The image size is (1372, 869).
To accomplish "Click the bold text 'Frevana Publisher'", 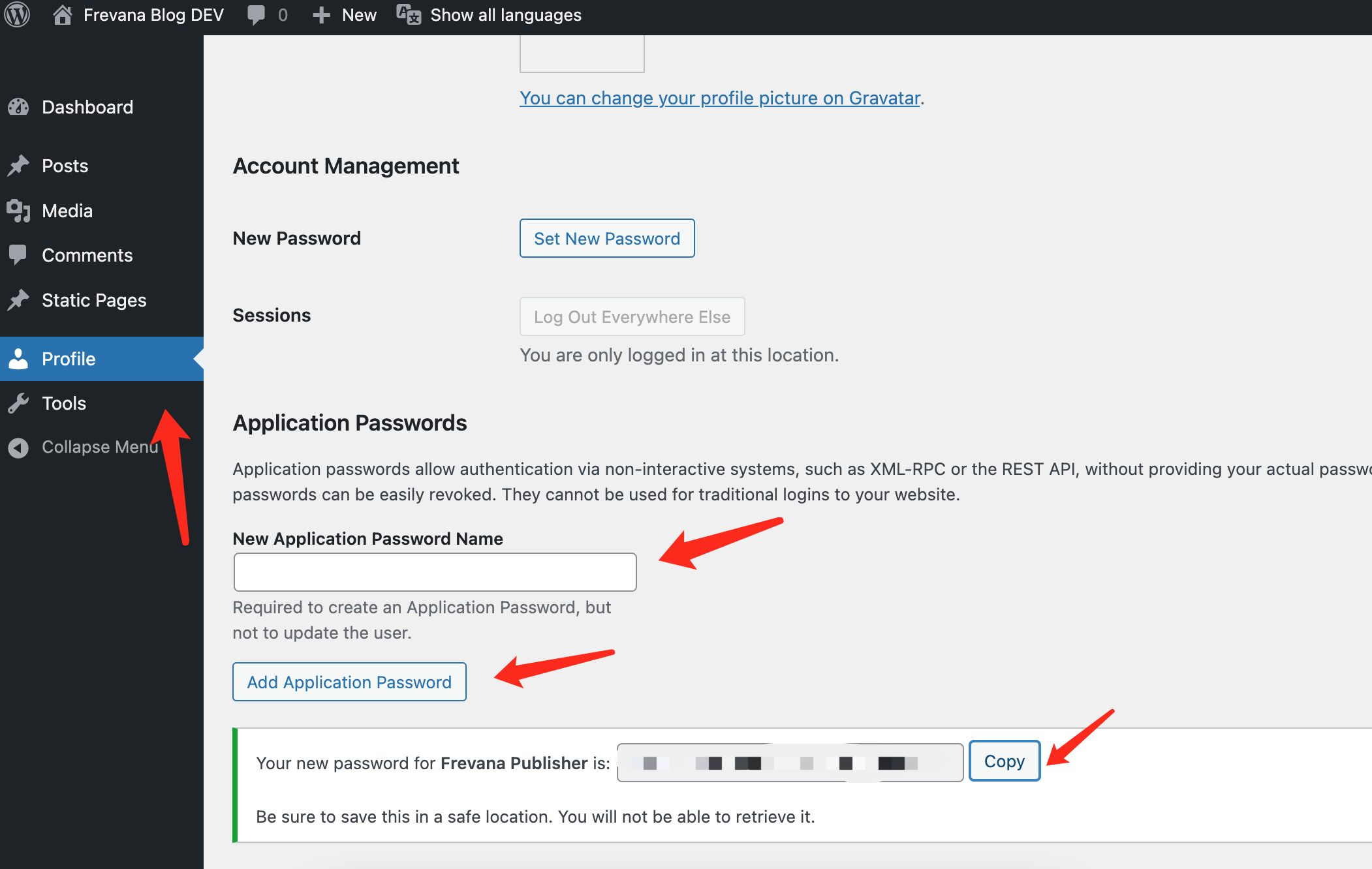I will click(x=514, y=763).
